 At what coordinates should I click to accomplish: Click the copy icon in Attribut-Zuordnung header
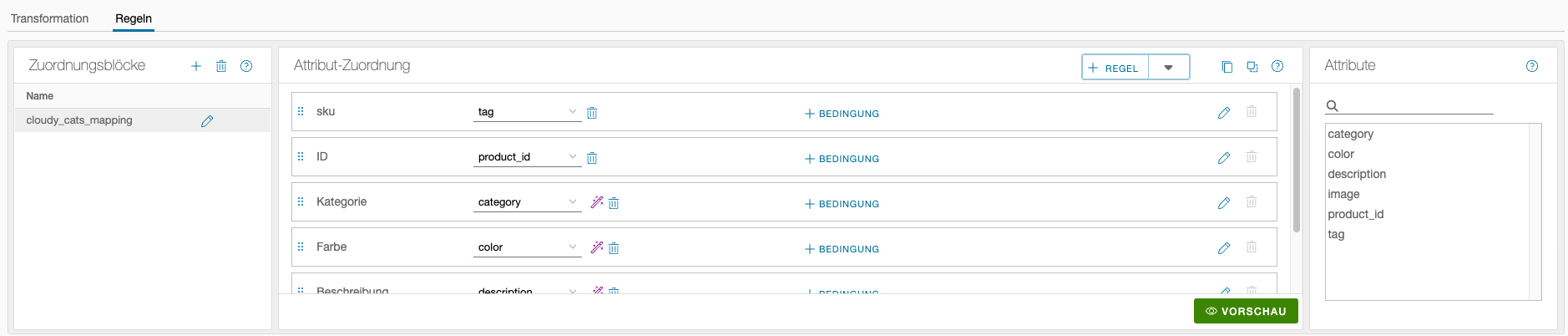pos(1227,67)
